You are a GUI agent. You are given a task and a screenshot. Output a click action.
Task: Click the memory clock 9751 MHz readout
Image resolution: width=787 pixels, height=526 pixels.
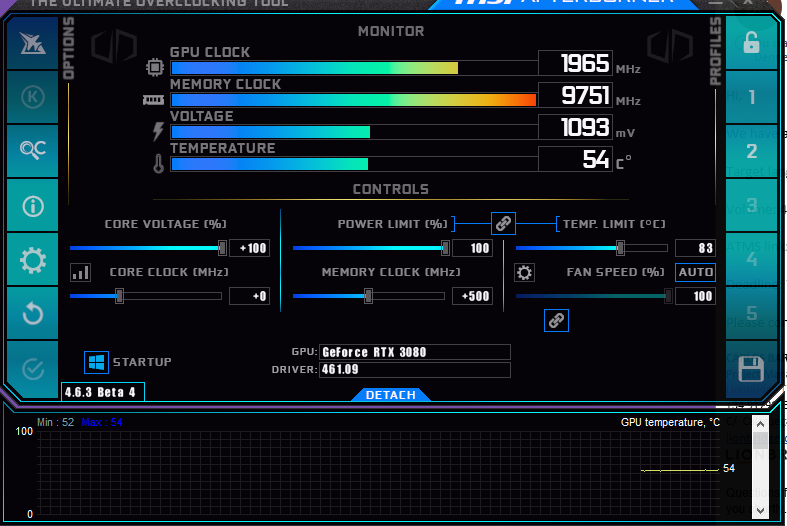[x=575, y=95]
